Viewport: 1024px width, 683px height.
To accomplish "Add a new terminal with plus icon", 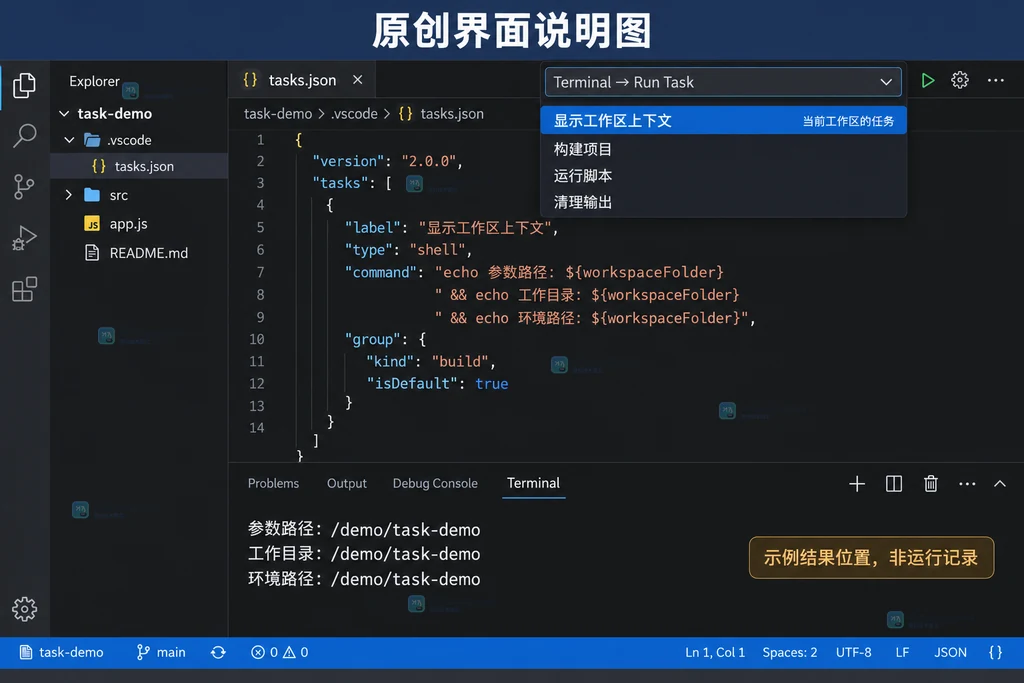I will [857, 484].
